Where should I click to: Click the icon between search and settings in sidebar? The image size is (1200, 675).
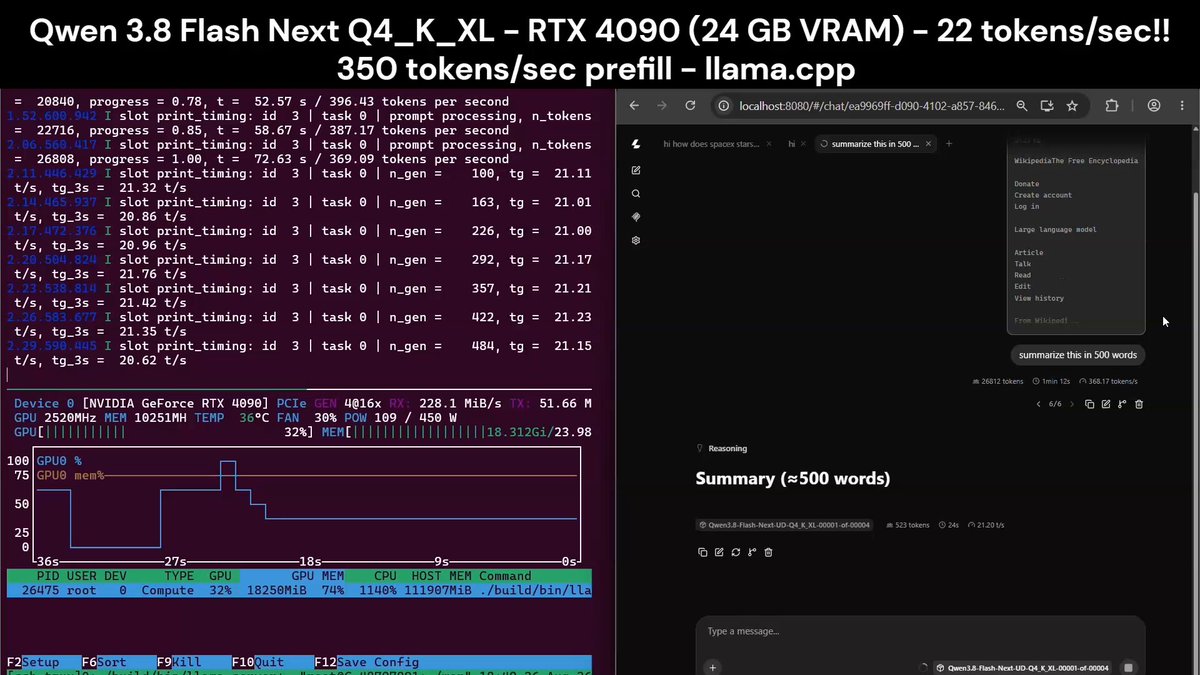(x=636, y=217)
